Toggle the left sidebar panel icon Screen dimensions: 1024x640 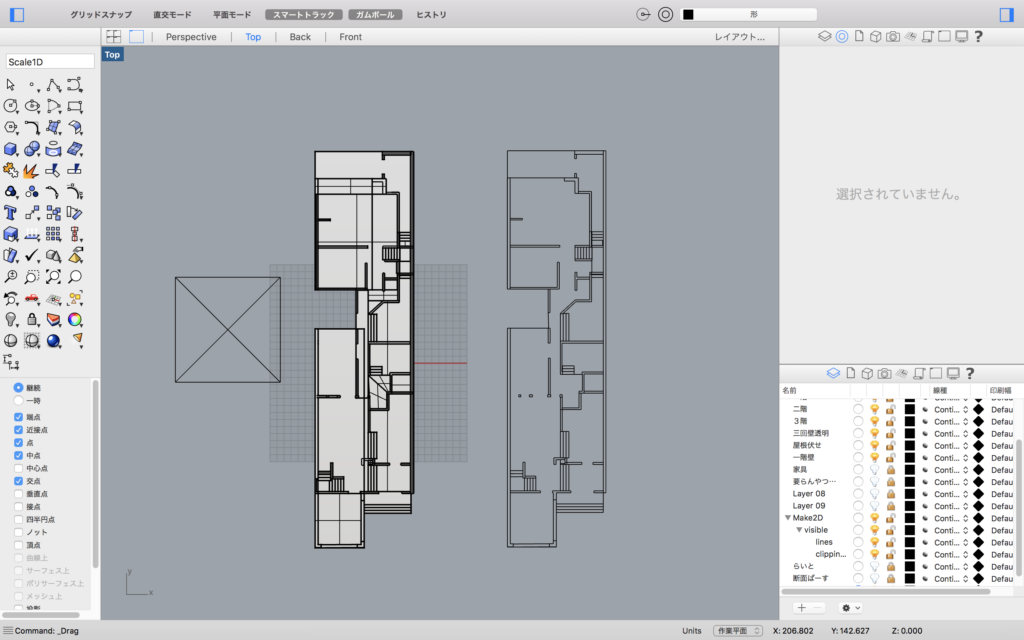tap(17, 14)
